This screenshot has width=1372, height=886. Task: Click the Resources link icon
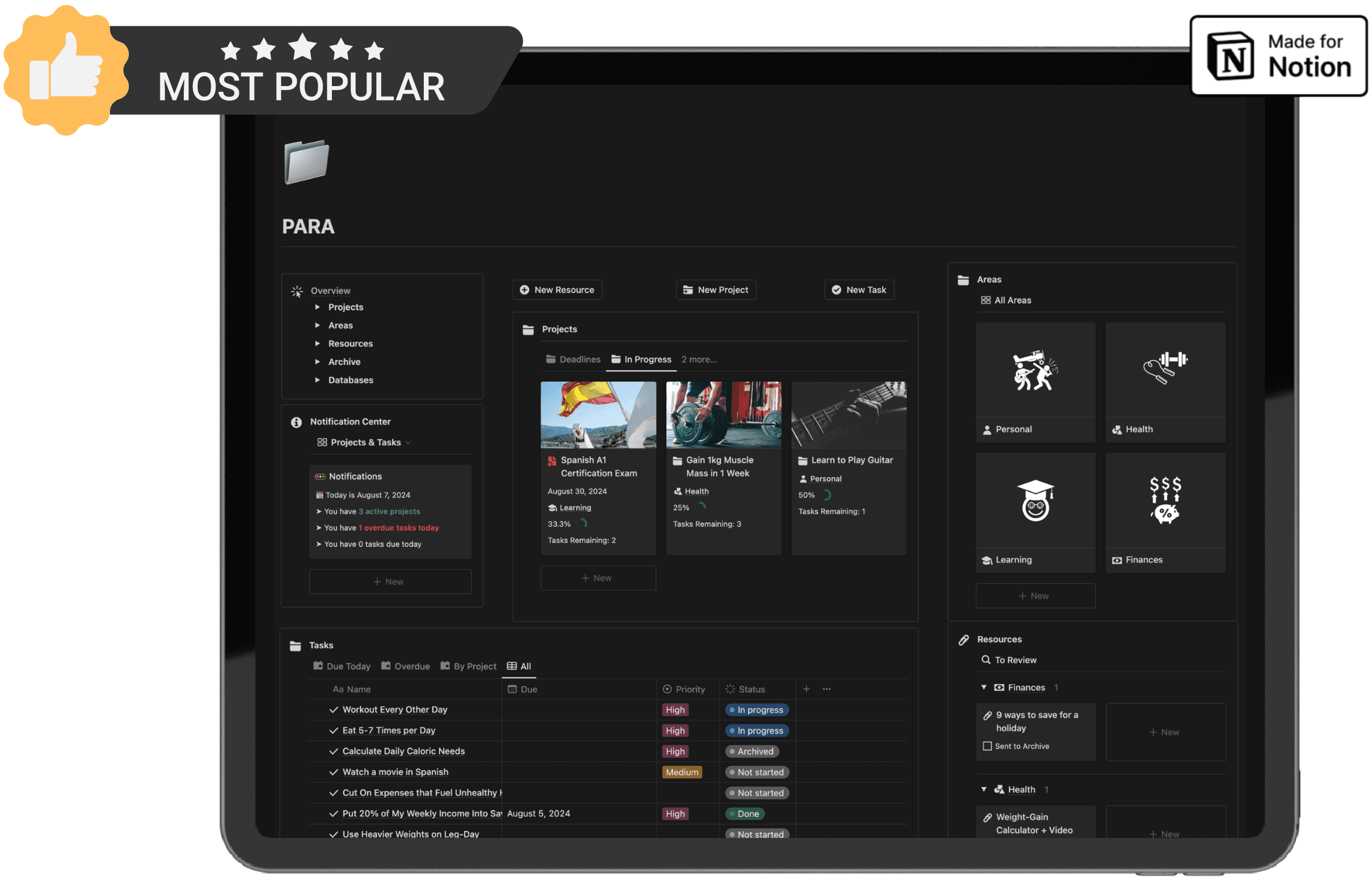(x=963, y=639)
